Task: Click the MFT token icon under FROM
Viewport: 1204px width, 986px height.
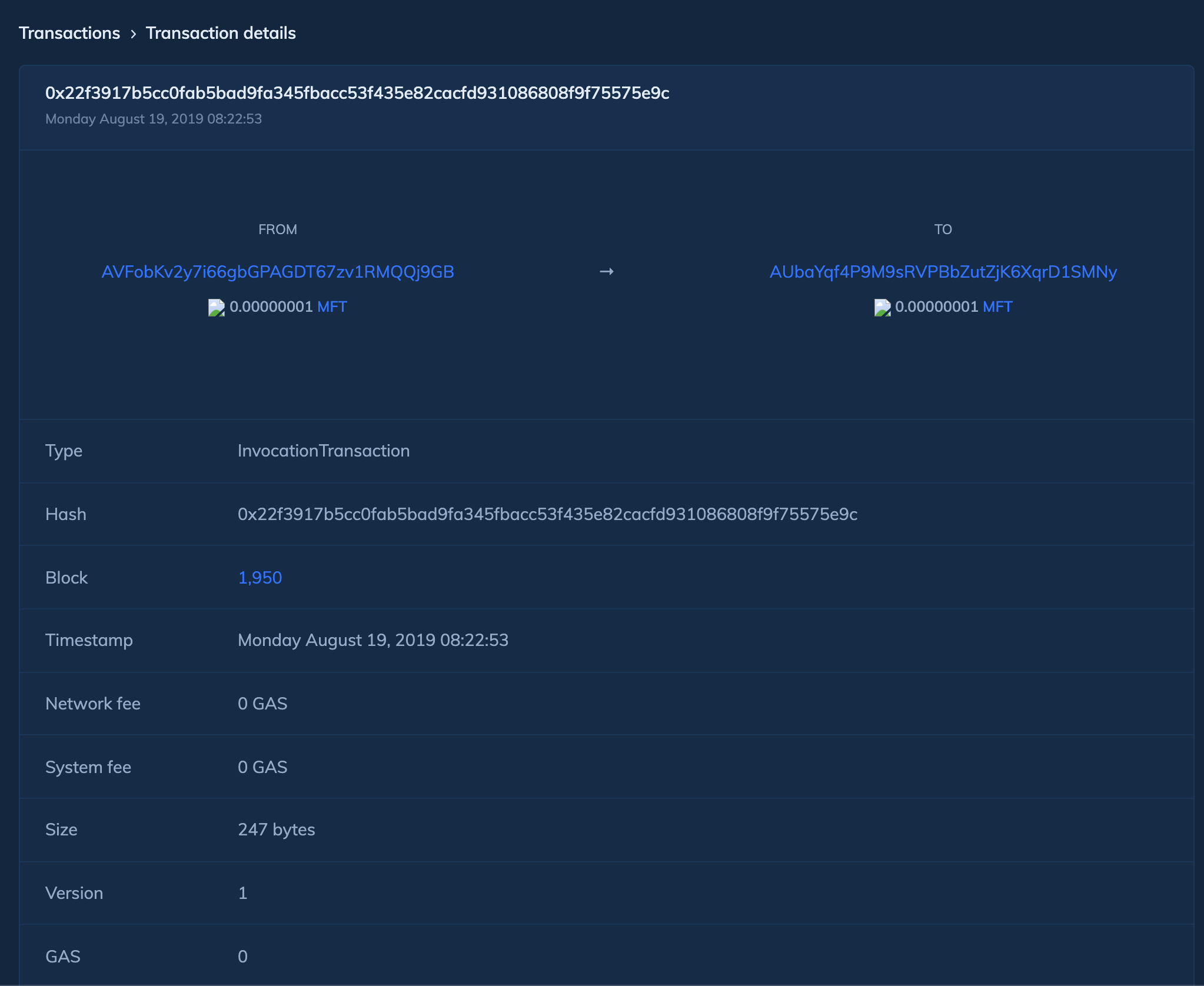Action: [x=217, y=307]
